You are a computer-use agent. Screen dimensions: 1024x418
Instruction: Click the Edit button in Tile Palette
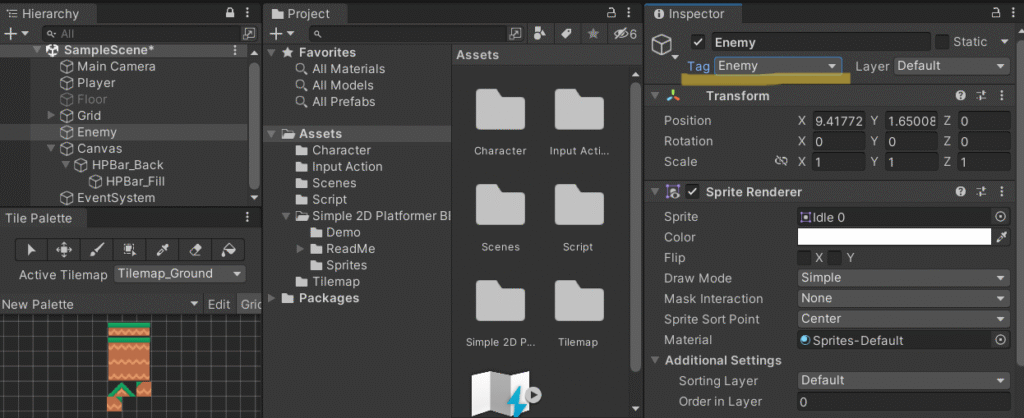click(218, 304)
